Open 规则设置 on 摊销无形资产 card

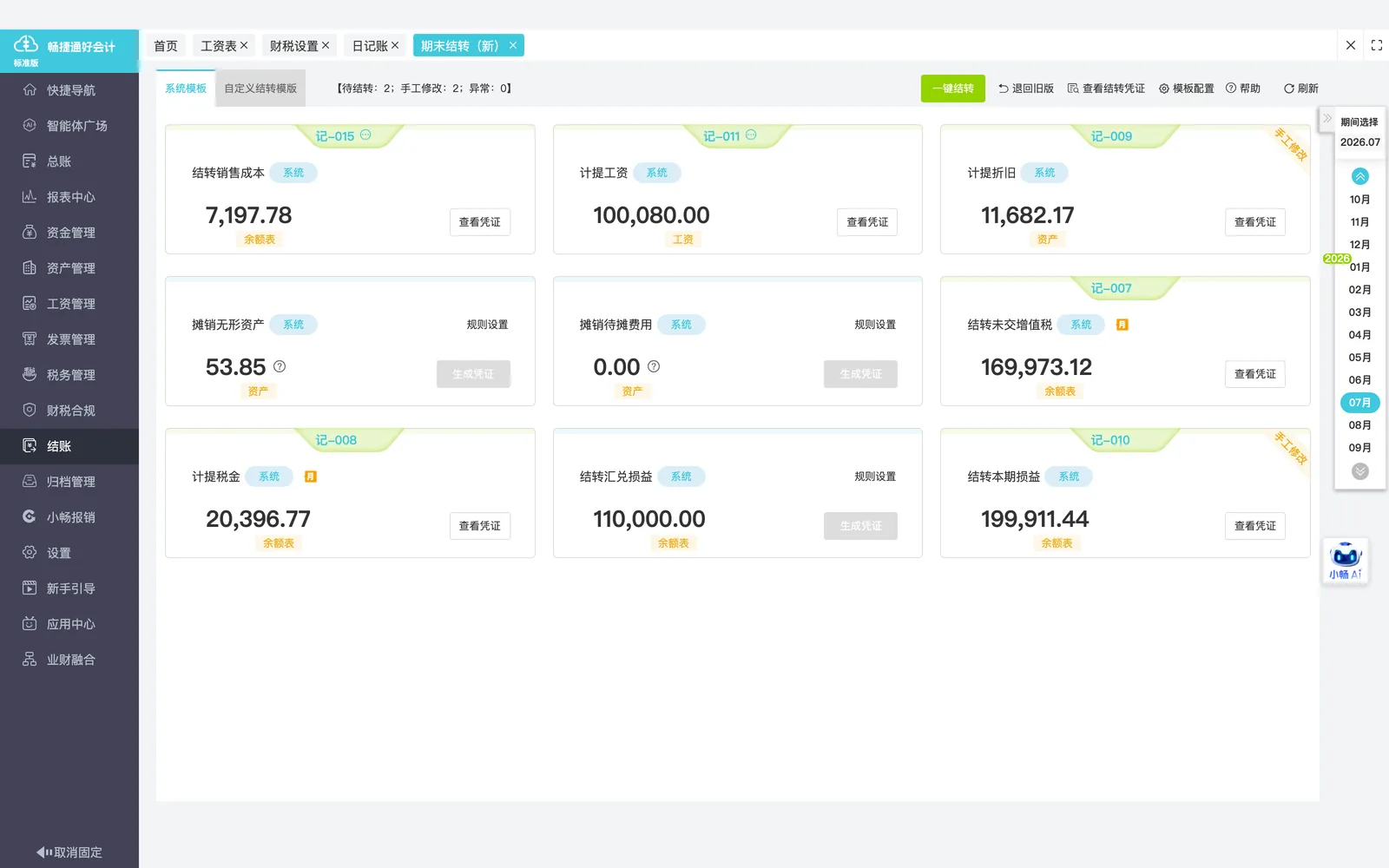coord(487,325)
